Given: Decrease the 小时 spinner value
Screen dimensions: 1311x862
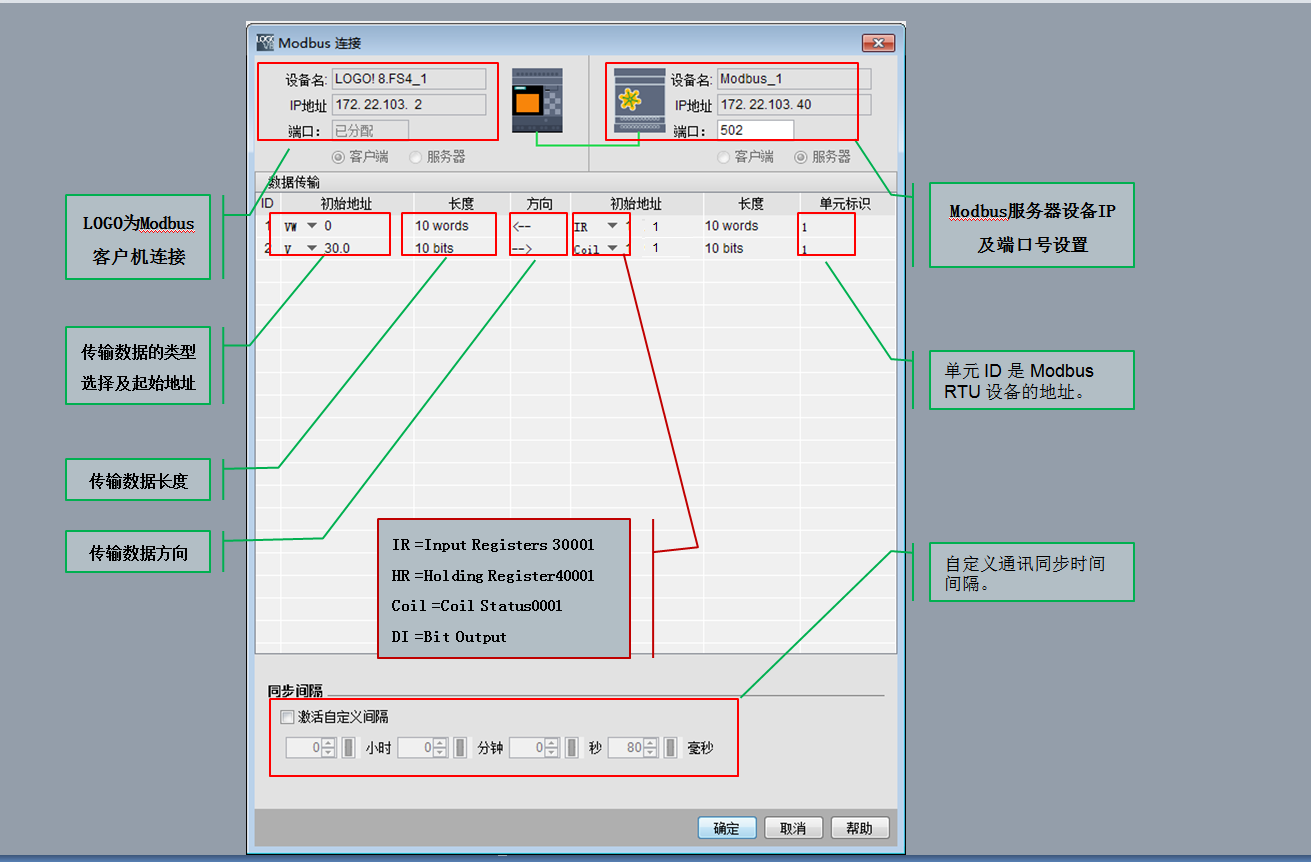Looking at the screenshot, I should click(x=328, y=753).
